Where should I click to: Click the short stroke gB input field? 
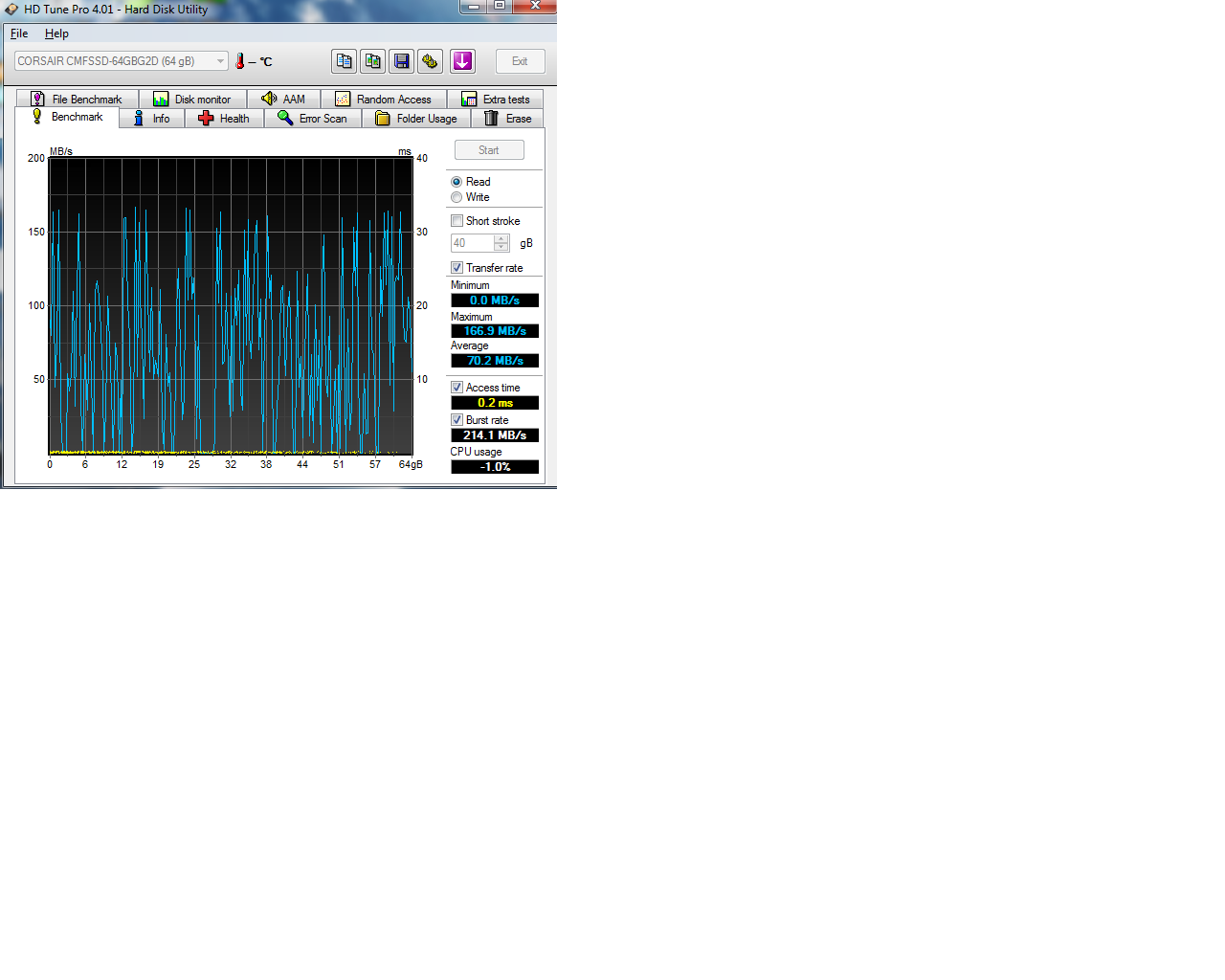click(x=473, y=243)
